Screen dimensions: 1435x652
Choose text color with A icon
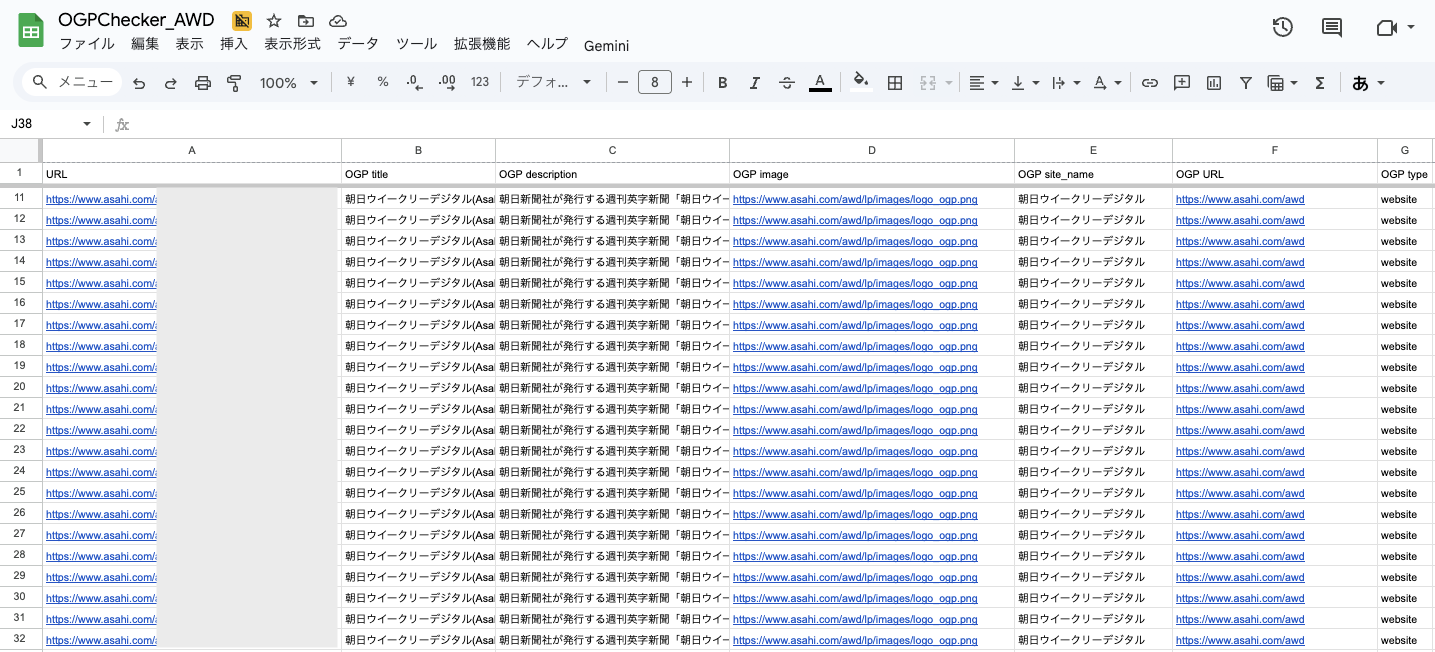820,82
